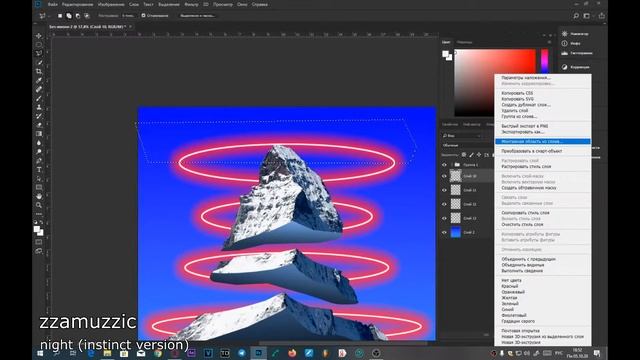
Task: Hide the blue Слой 2 layer
Action: [444, 232]
